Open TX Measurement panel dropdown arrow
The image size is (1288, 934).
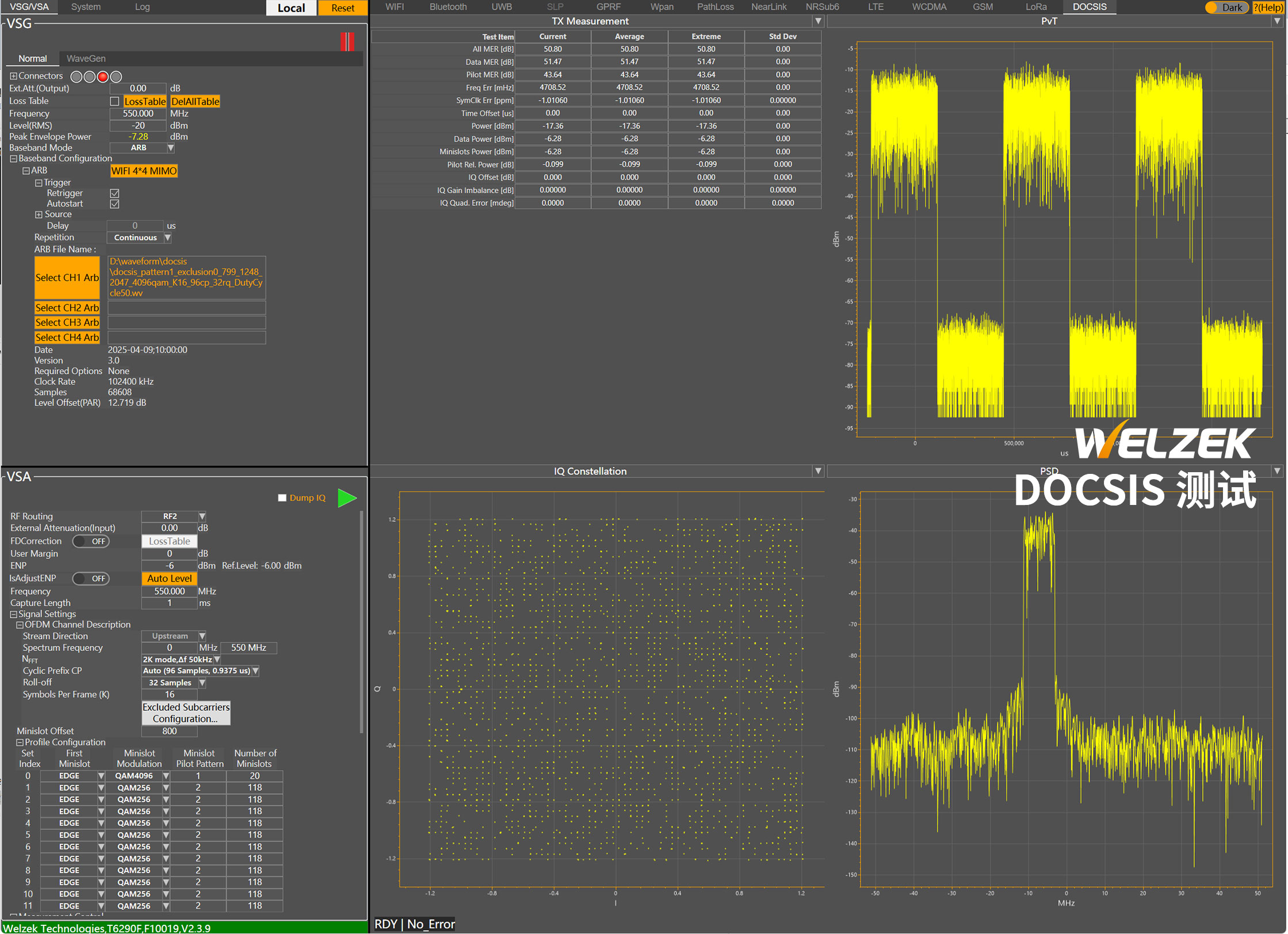point(818,21)
